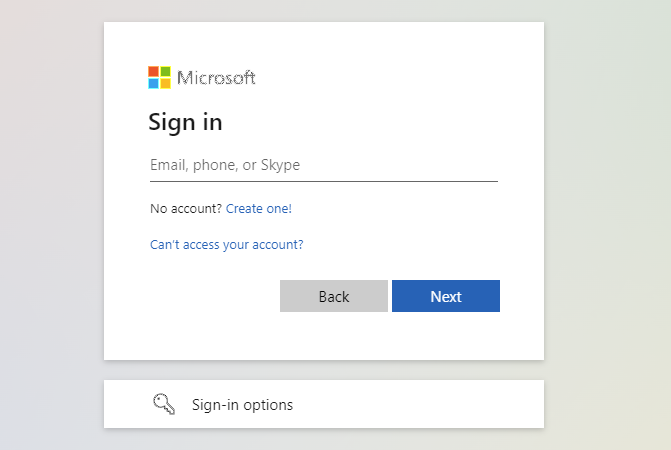Click the gradient background outside the sign-in card

(608, 214)
